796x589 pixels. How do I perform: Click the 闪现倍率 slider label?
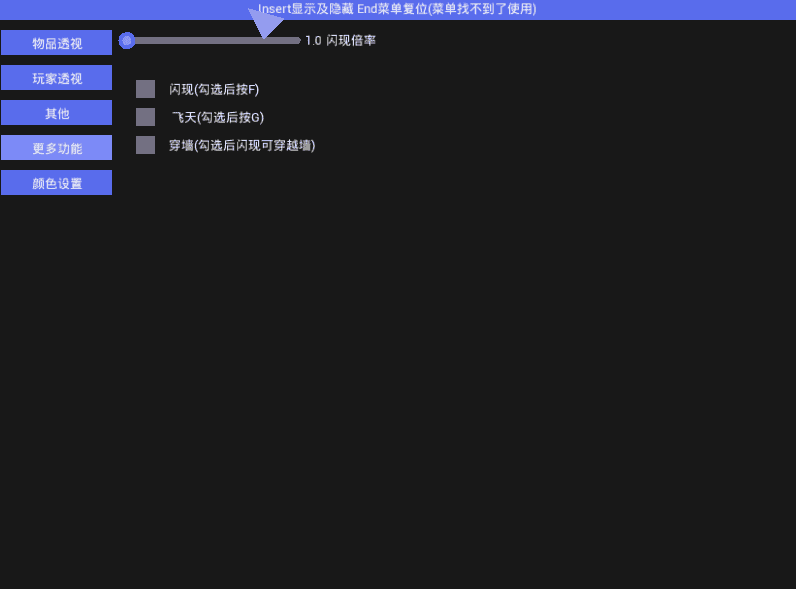(350, 41)
